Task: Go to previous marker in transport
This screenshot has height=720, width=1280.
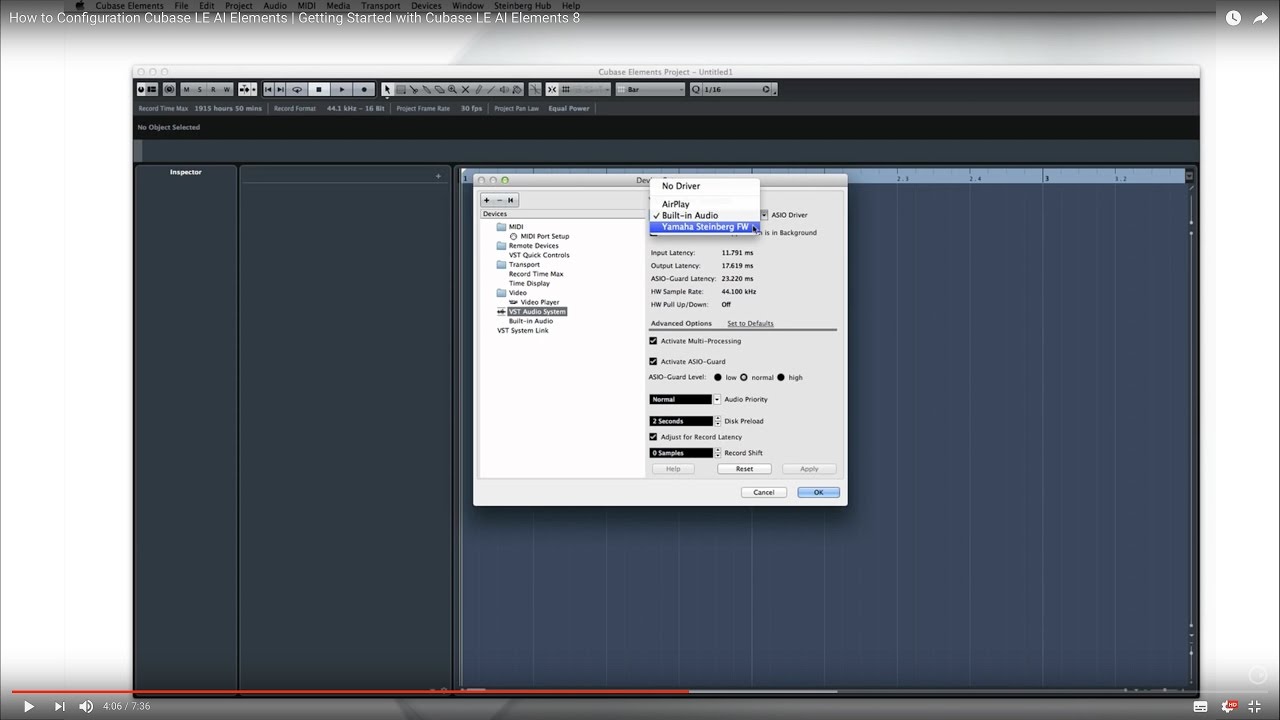Action: 268,89
